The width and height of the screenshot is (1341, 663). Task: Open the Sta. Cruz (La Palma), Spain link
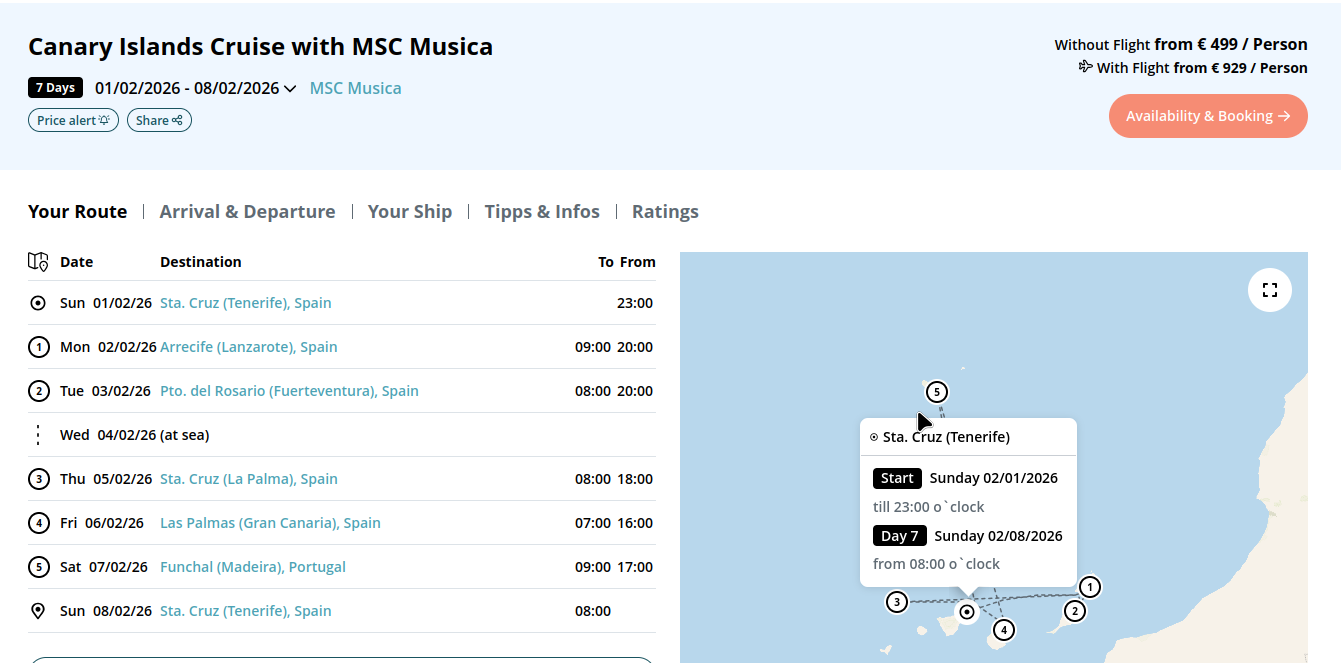click(x=248, y=479)
